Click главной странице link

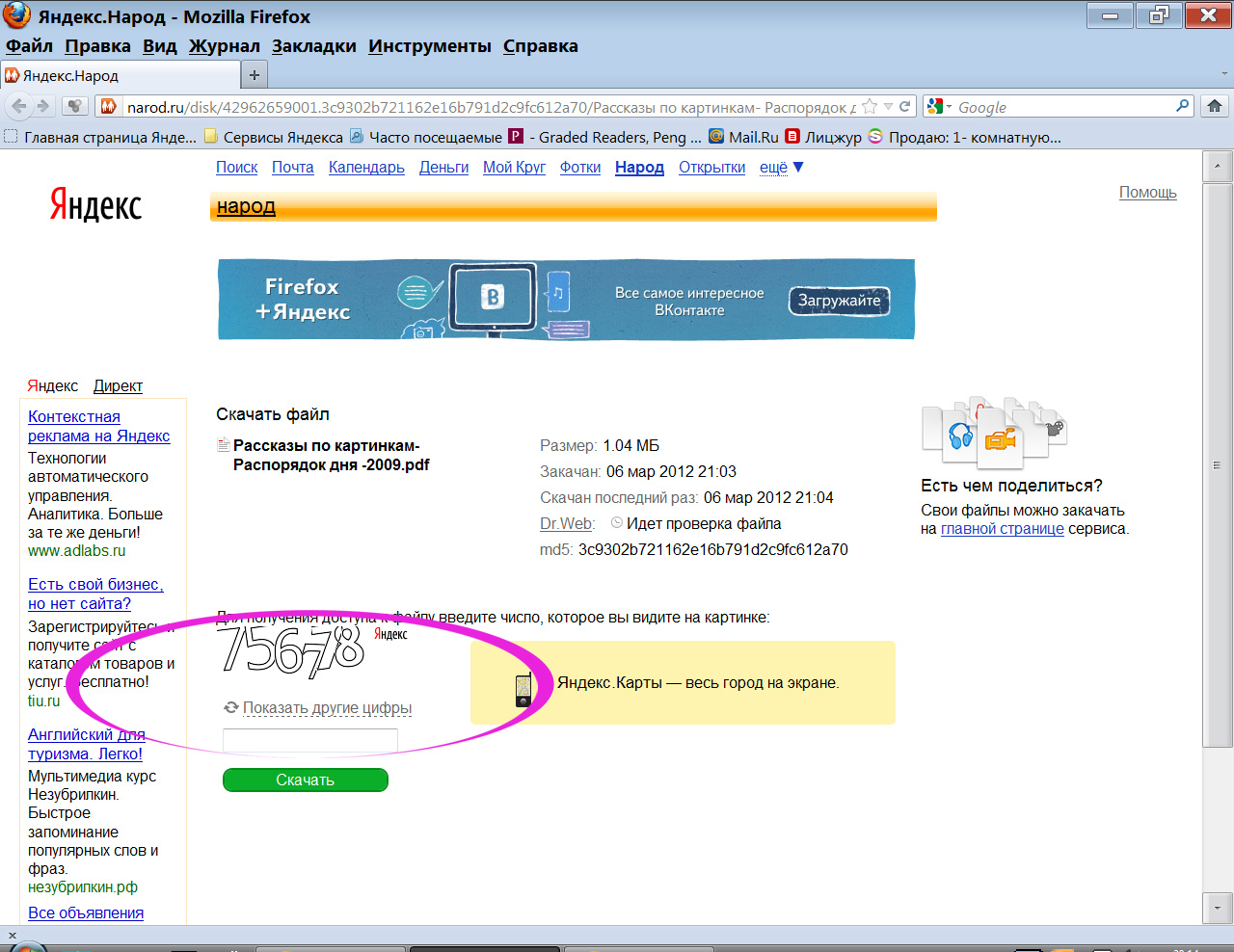coord(1003,529)
